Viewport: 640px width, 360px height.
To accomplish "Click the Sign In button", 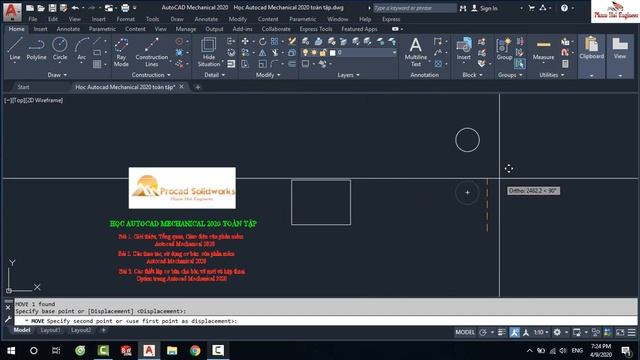I will tap(484, 8).
